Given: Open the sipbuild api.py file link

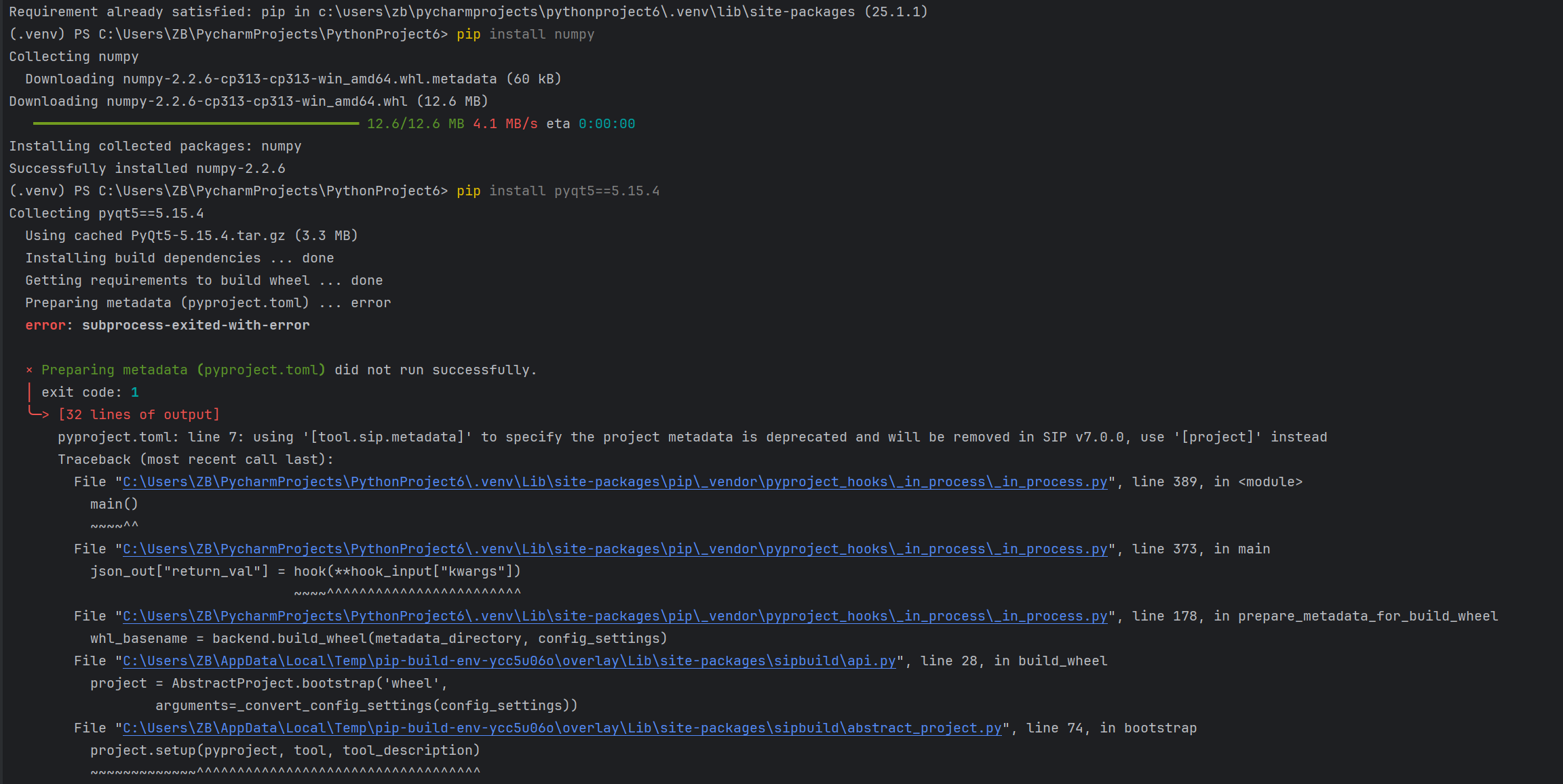Looking at the screenshot, I should coord(509,661).
